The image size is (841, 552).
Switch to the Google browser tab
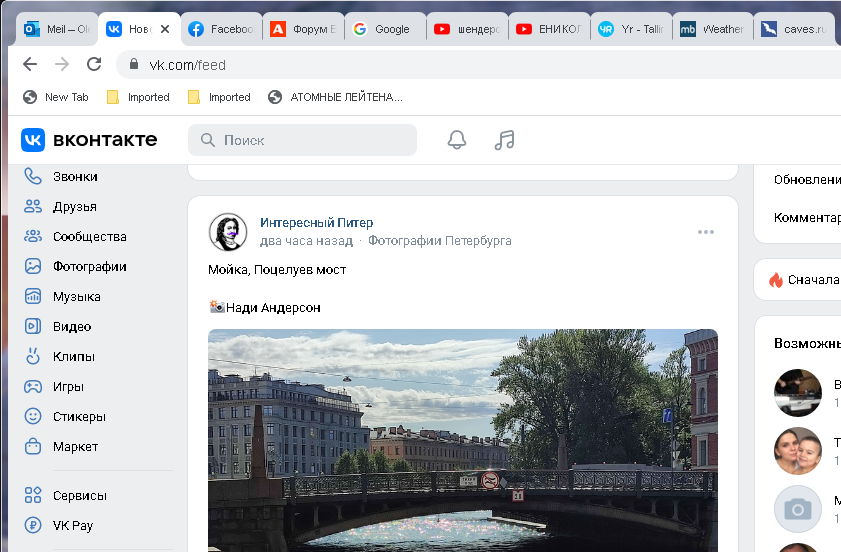385,29
